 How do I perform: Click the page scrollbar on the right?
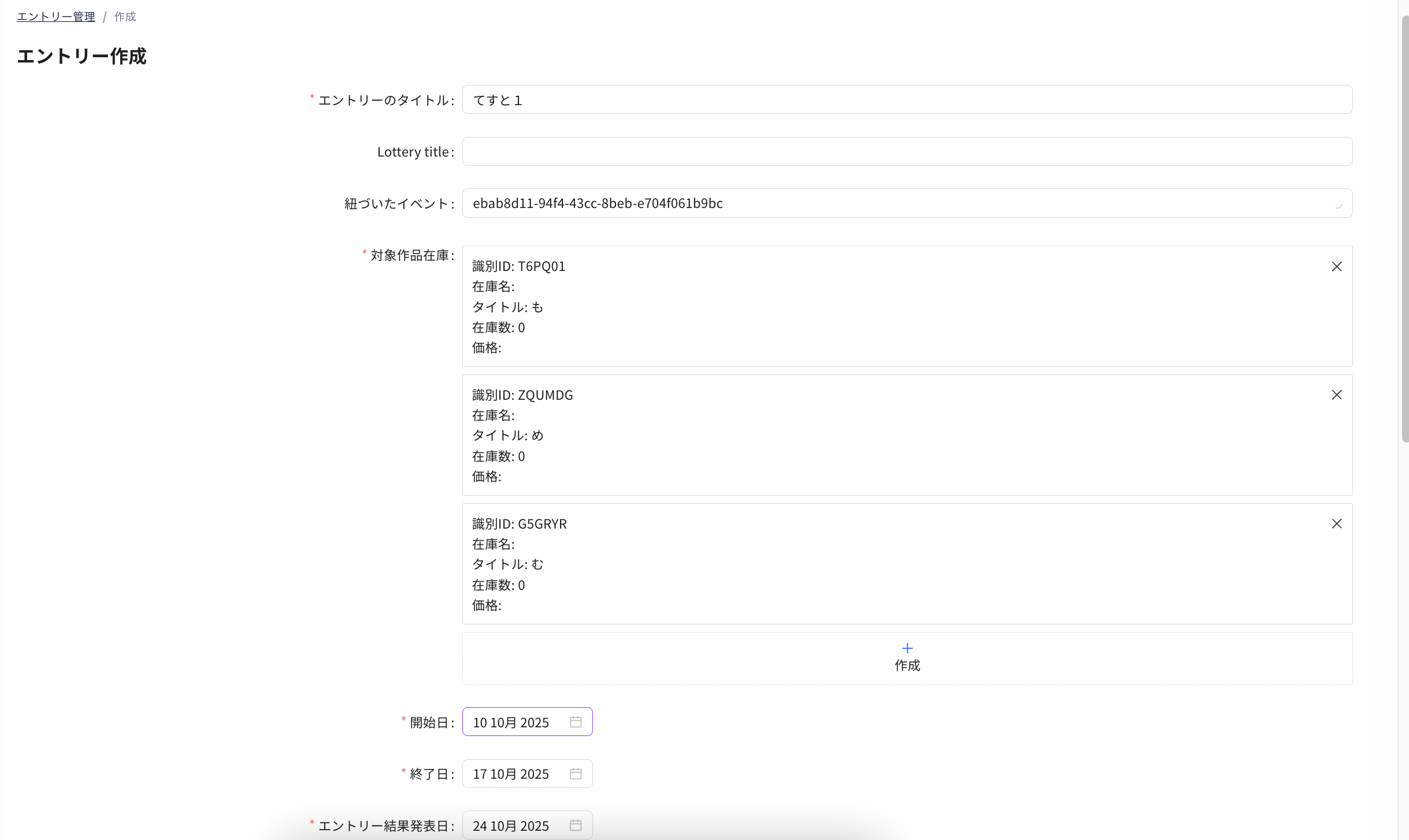click(1404, 231)
